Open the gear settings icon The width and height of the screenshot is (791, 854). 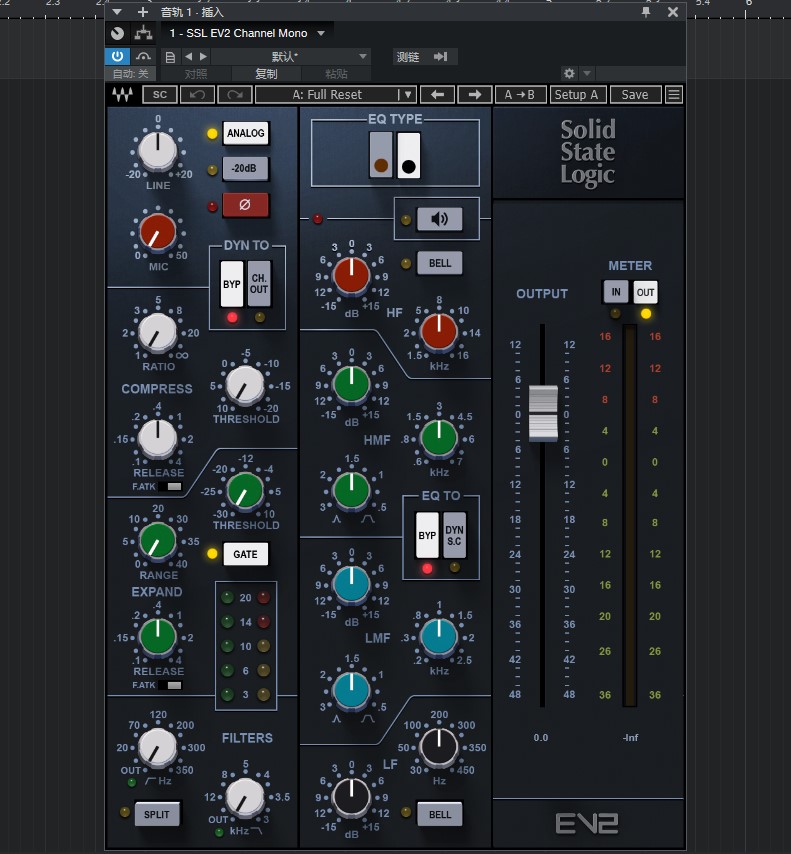(x=569, y=73)
